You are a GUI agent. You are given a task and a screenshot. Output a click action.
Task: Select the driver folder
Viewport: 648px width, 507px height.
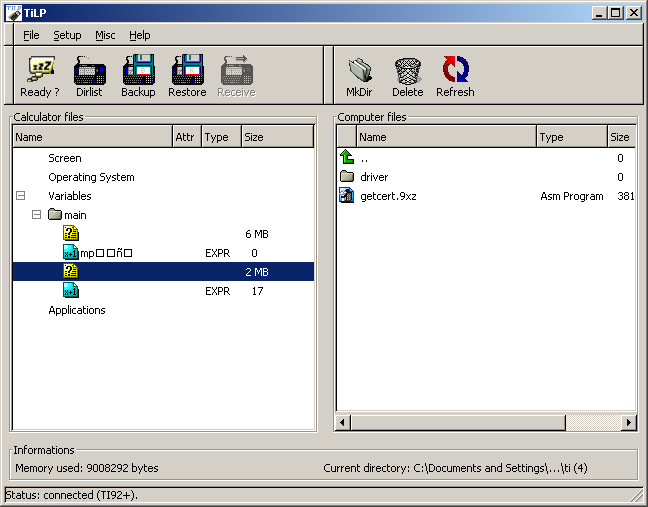click(374, 177)
